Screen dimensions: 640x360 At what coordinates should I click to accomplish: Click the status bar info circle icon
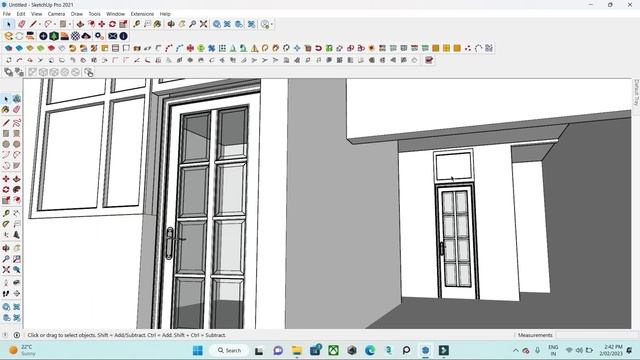[17, 335]
